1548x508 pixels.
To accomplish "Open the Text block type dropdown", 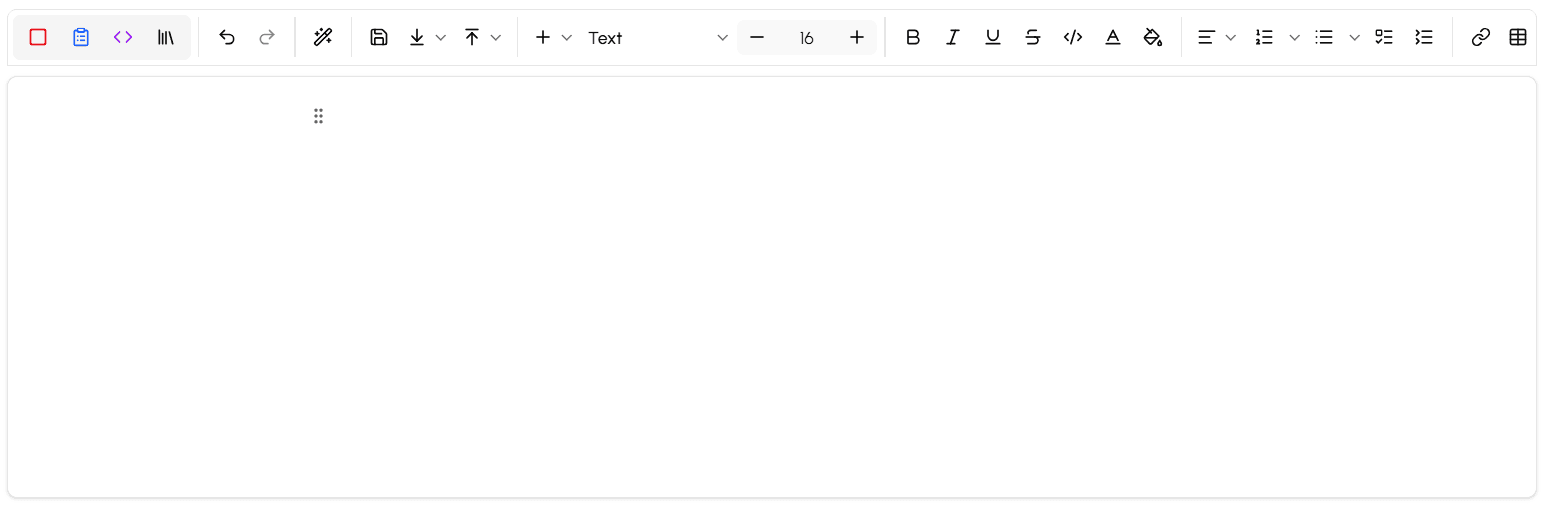I will [x=658, y=37].
